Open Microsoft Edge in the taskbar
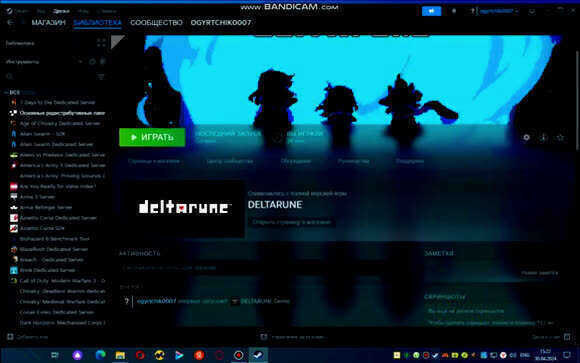Screen dimensions: 580x363 coord(100,355)
